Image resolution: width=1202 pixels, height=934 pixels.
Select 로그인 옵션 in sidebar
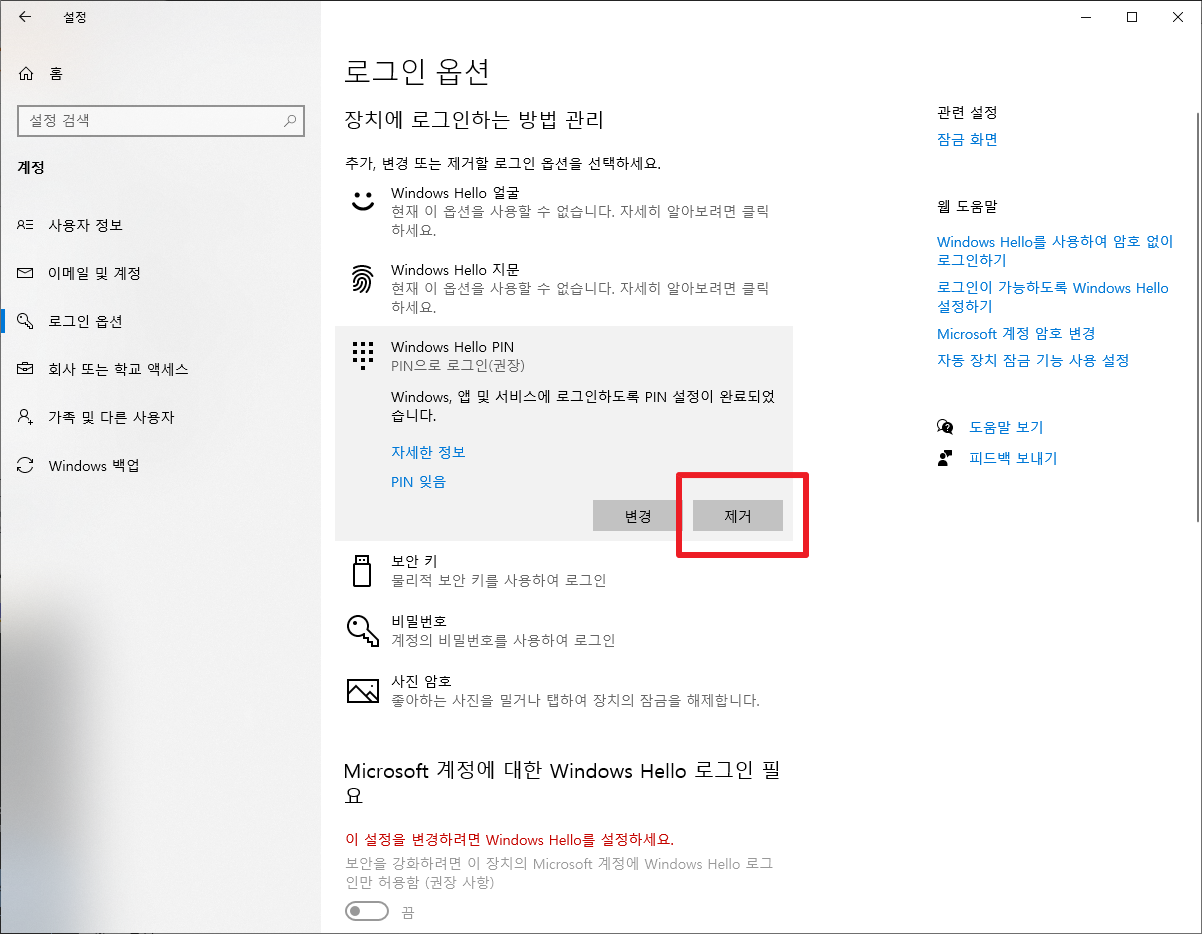(160, 321)
